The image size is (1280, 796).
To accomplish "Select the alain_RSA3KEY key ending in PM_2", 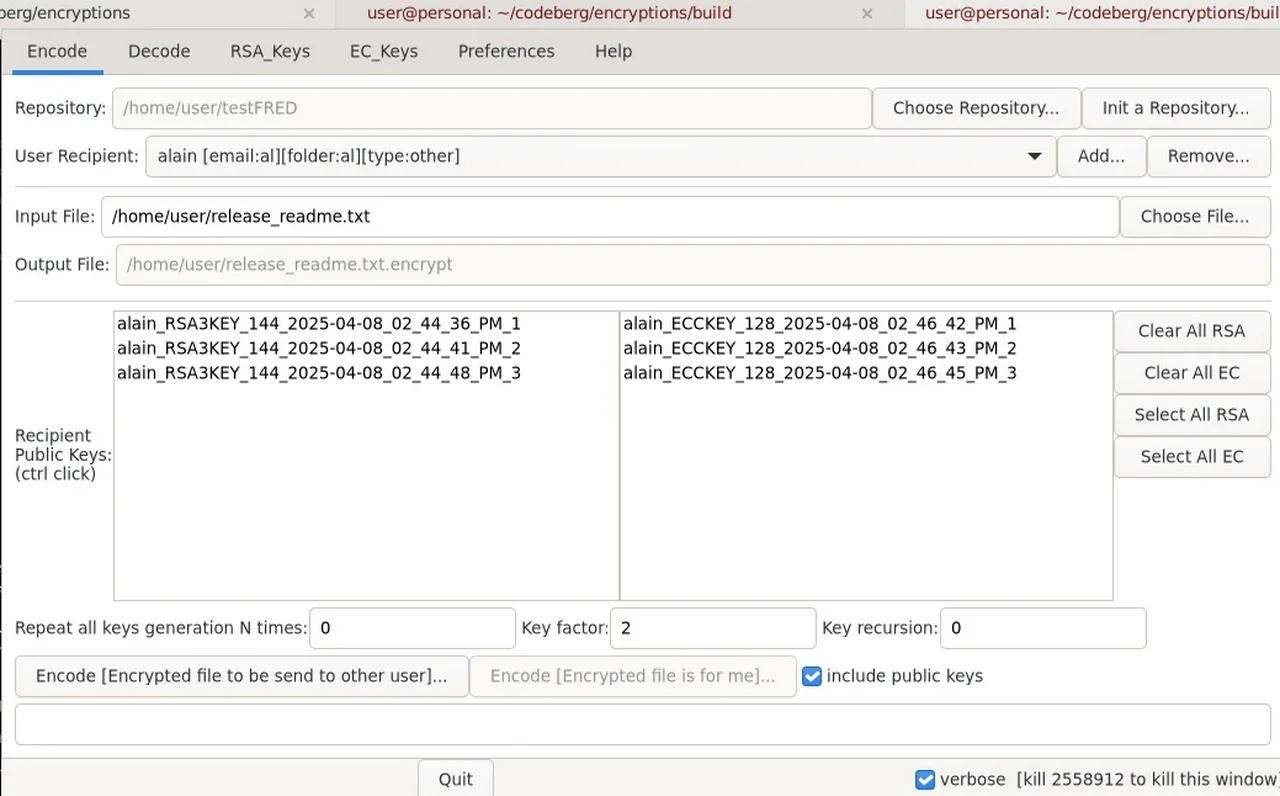I will [x=318, y=348].
